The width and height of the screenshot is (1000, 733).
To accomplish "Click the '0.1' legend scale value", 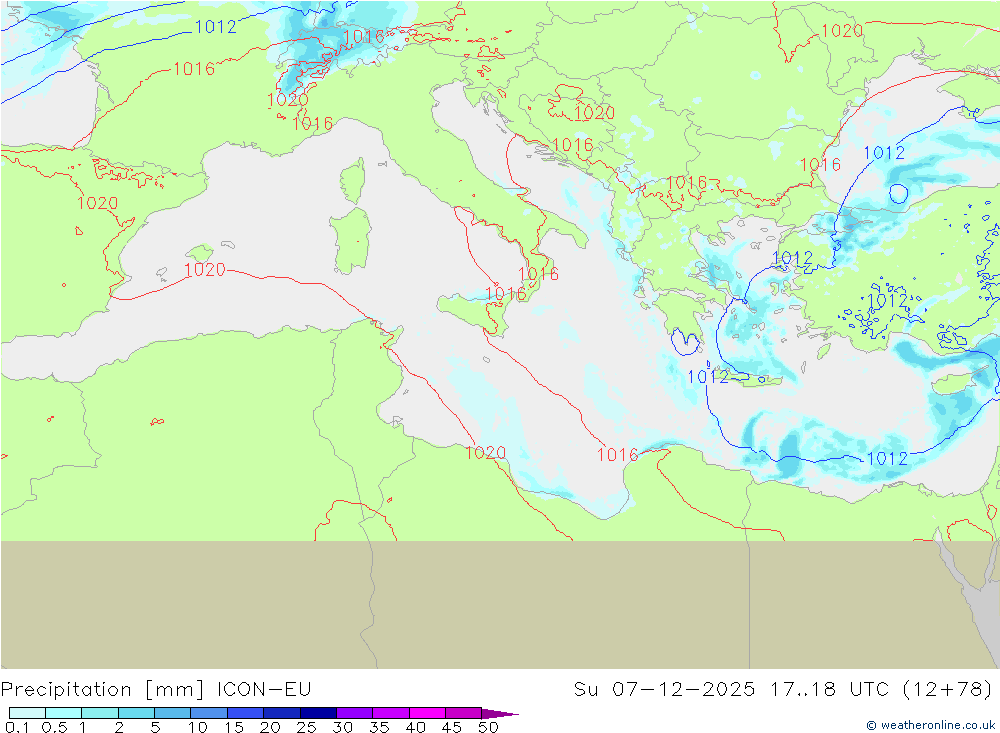I will click(x=17, y=727).
